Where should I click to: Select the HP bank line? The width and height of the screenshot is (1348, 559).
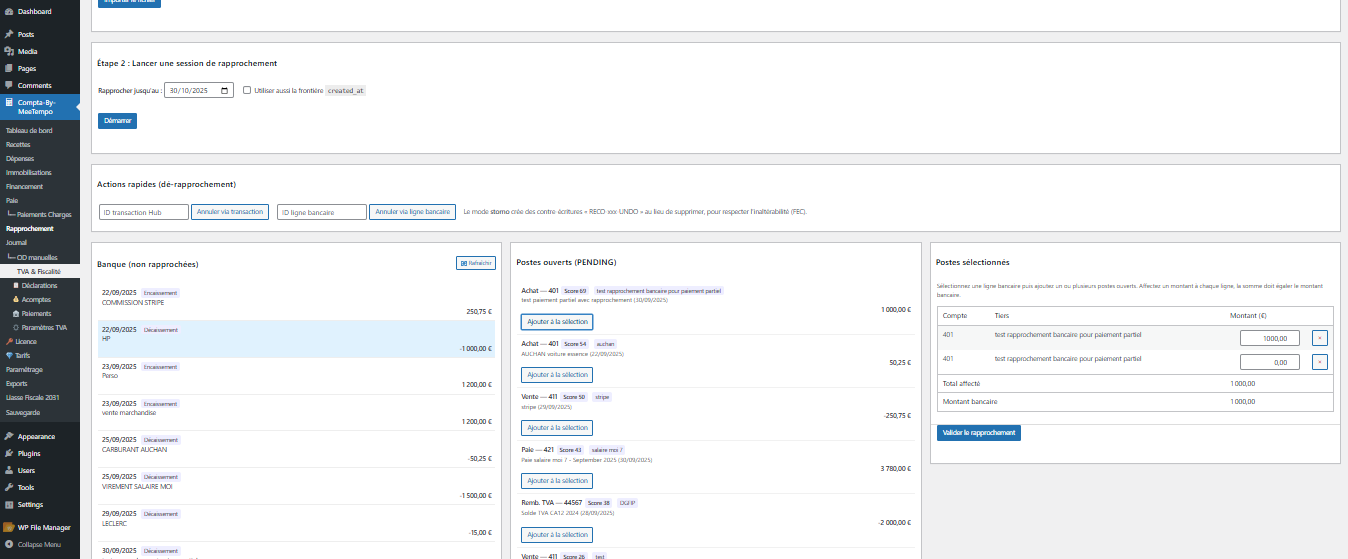296,339
